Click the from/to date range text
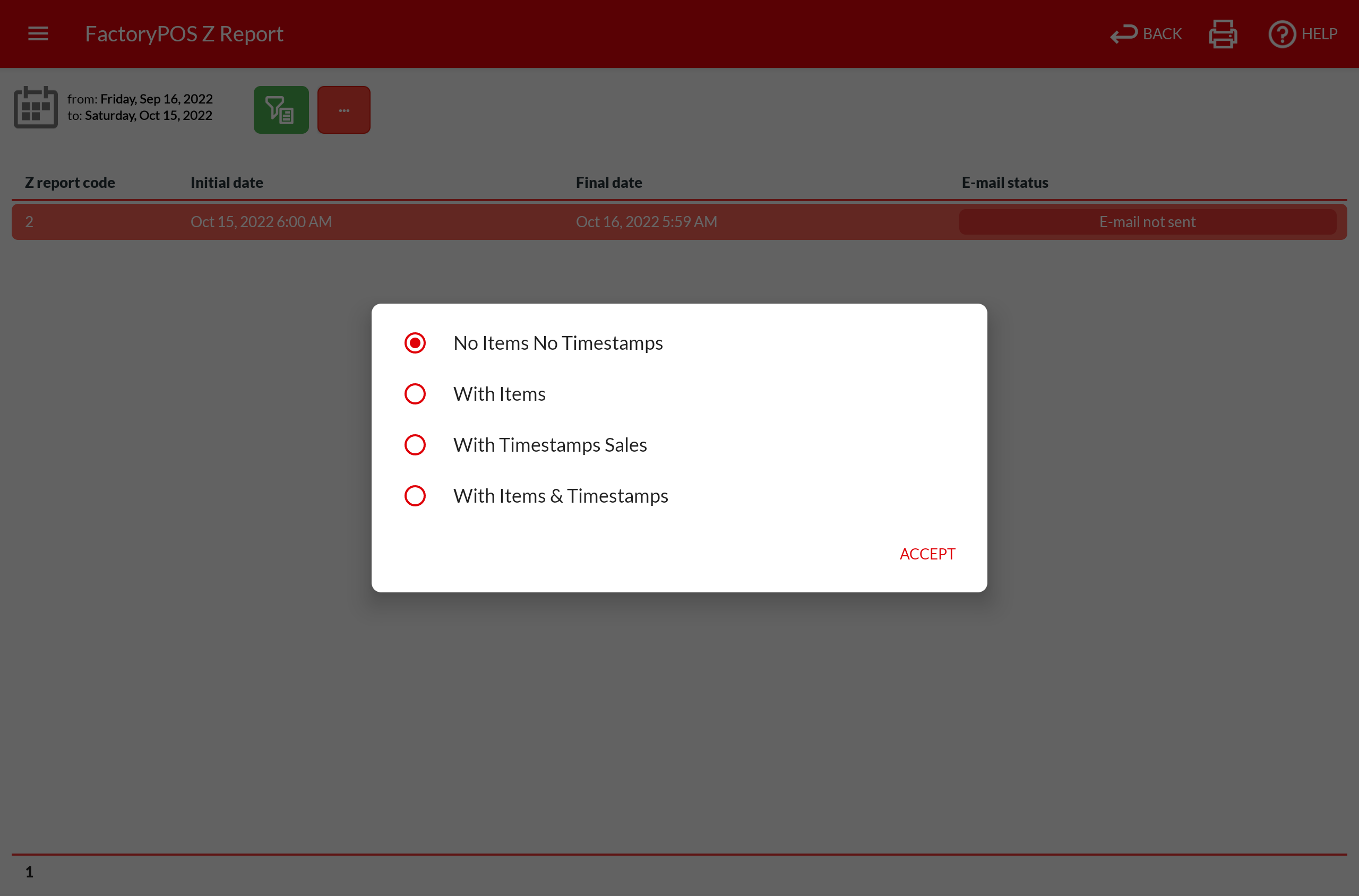Image resolution: width=1359 pixels, height=896 pixels. pyautogui.click(x=140, y=107)
